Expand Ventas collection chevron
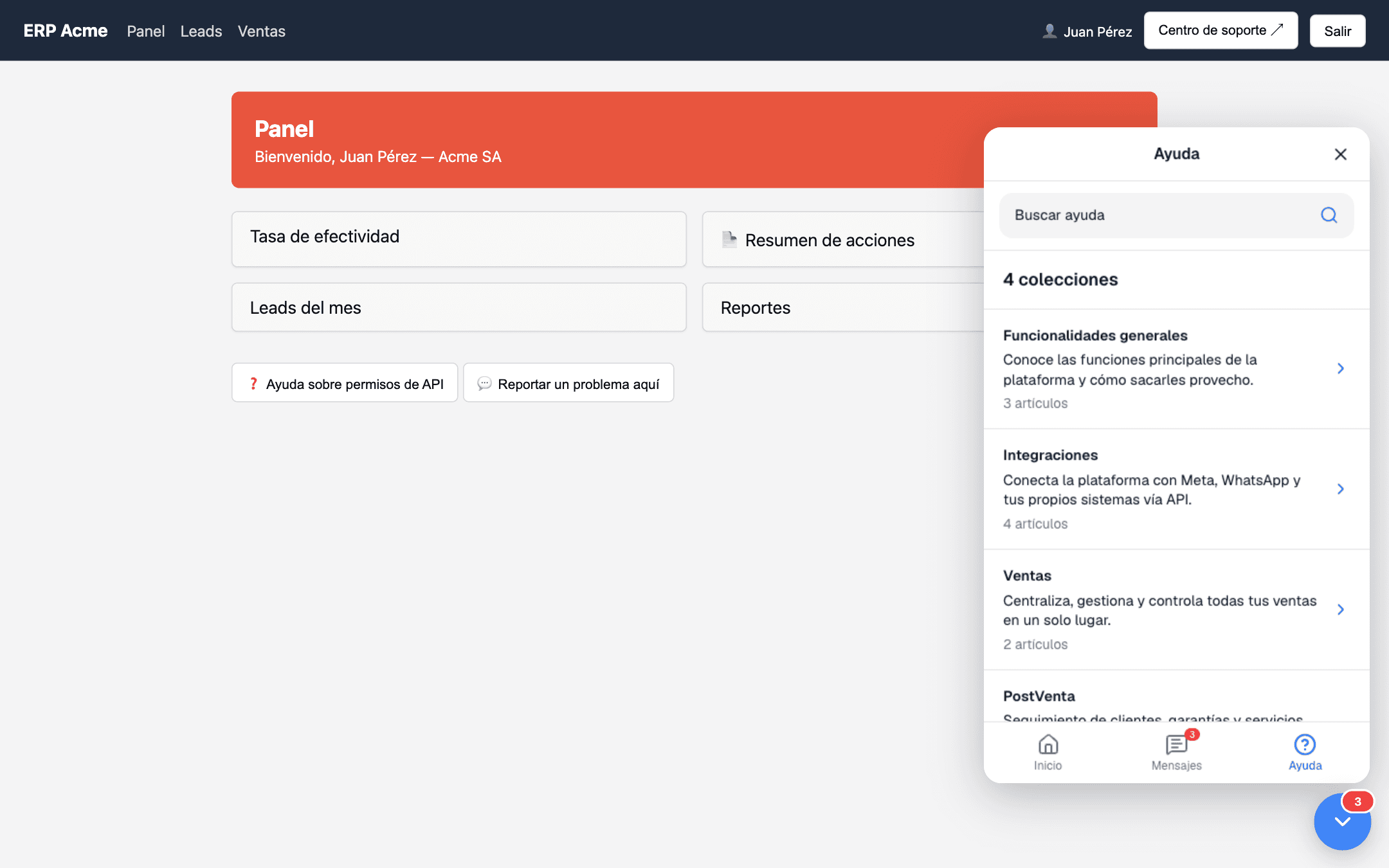Viewport: 1389px width, 868px height. [x=1340, y=609]
